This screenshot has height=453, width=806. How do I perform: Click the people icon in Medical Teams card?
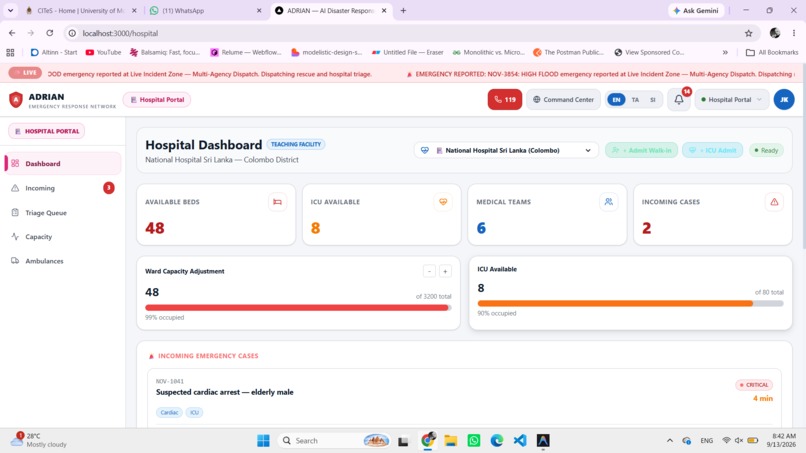[x=609, y=202]
